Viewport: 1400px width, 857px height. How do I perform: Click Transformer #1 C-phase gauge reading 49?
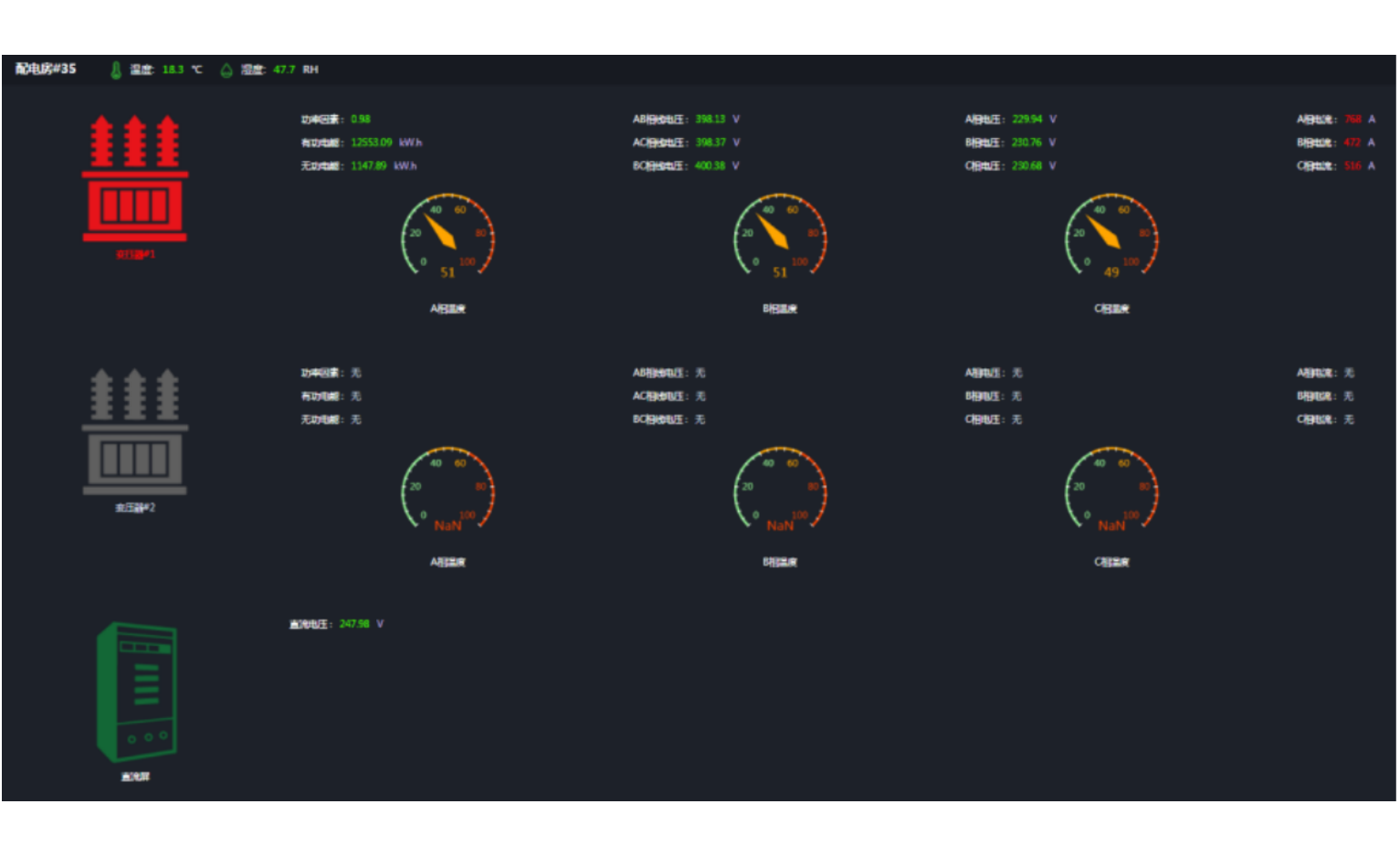click(x=1111, y=238)
